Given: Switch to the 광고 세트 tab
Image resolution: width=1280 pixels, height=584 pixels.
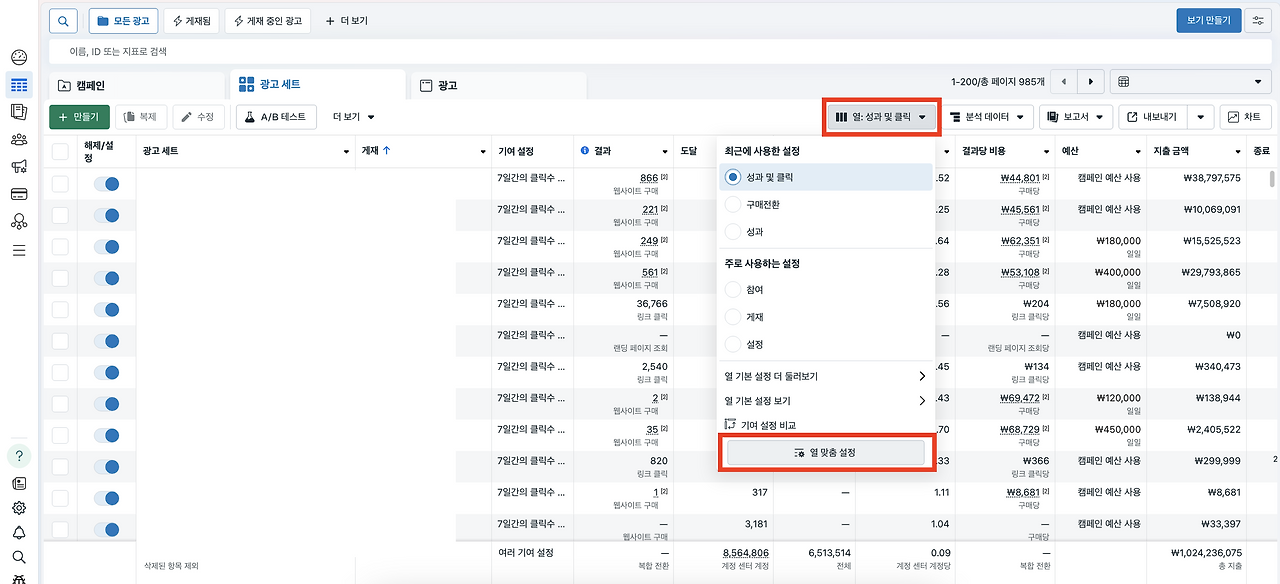Looking at the screenshot, I should pos(318,85).
